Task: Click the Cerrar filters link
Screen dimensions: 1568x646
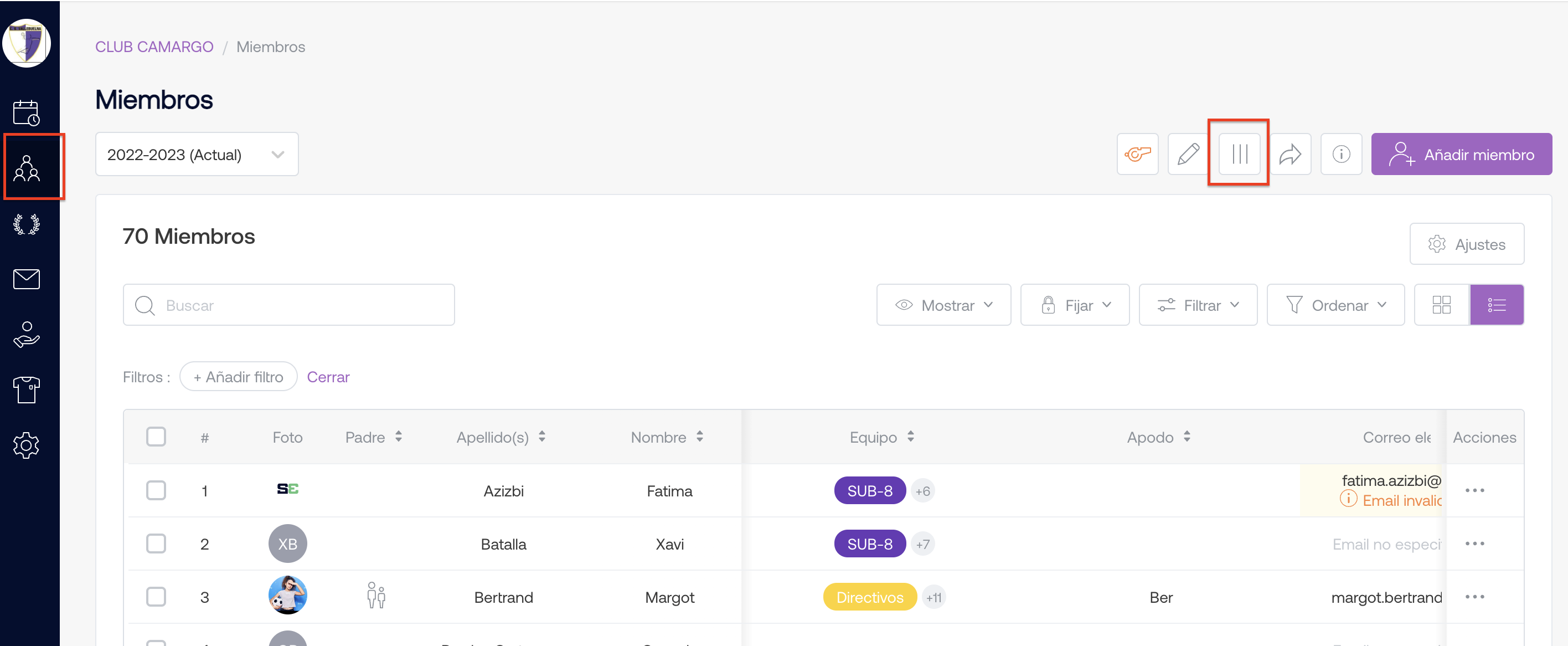Action: coord(328,377)
